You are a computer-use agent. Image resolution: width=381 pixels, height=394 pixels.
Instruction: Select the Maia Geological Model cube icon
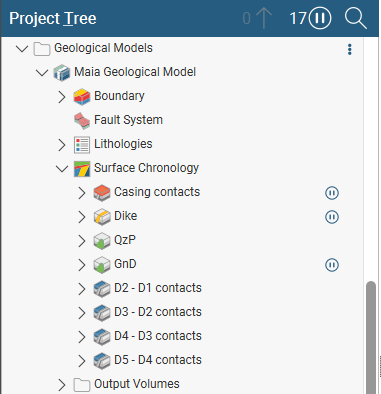tap(62, 72)
